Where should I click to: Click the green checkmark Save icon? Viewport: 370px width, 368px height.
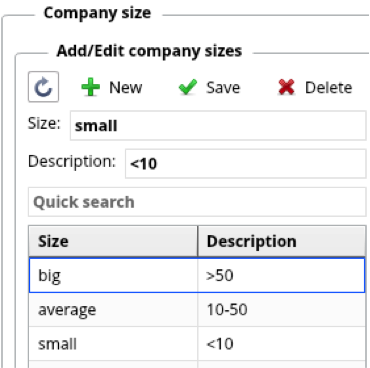pos(188,87)
